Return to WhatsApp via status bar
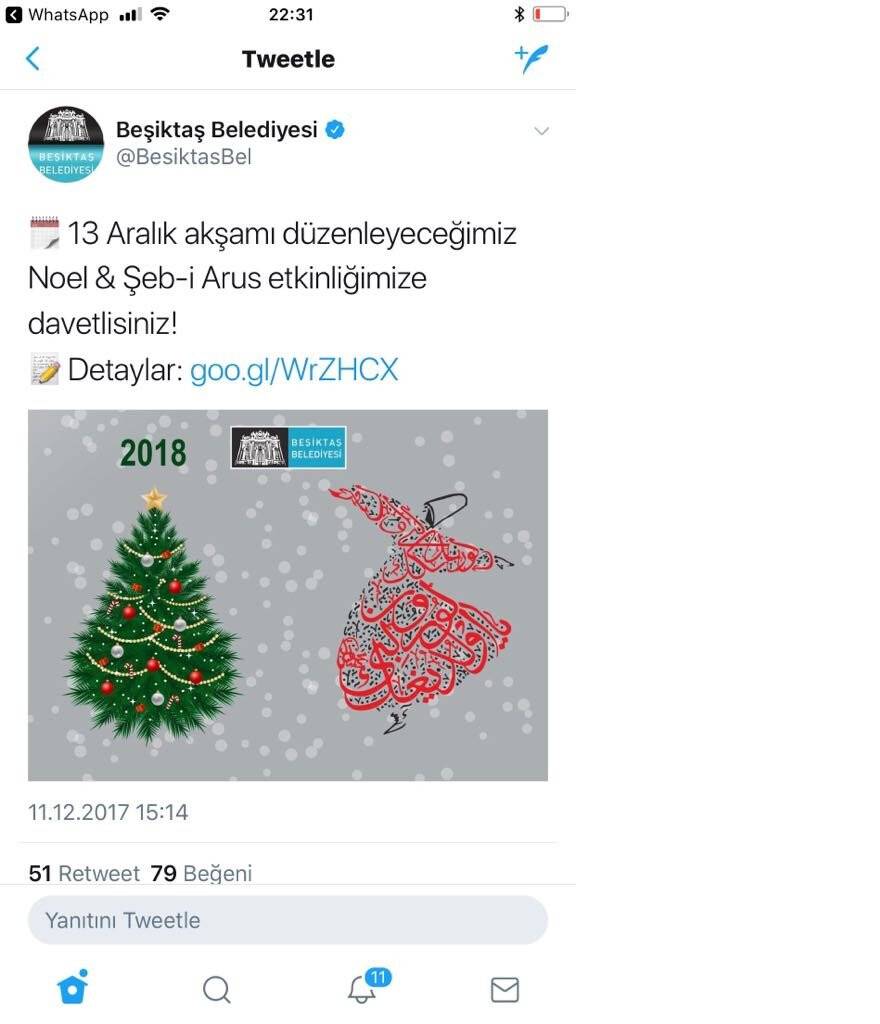Viewport: 880px width, 1024px height. pyautogui.click(x=57, y=14)
